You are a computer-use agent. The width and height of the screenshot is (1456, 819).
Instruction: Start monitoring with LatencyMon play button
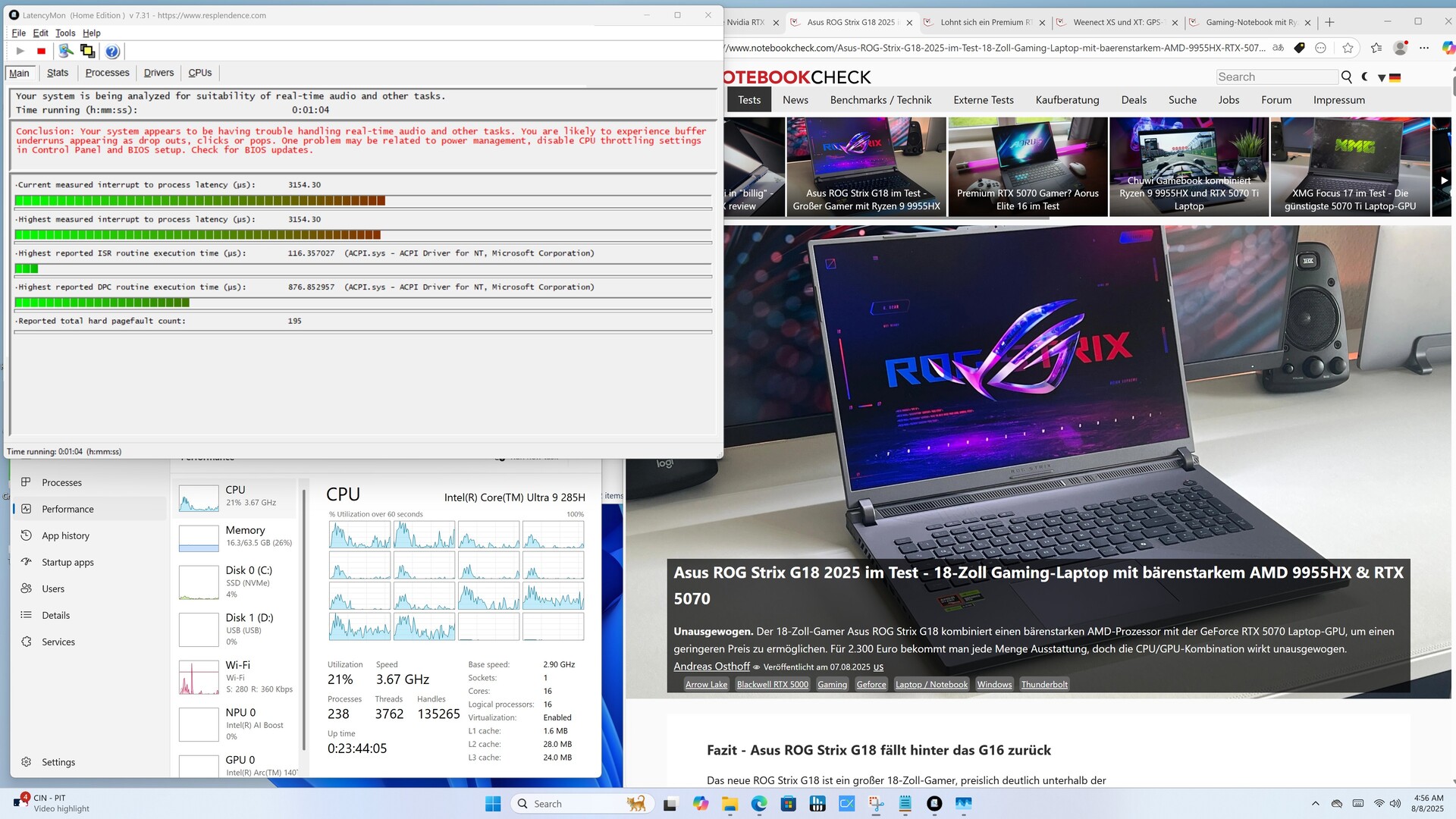[20, 51]
